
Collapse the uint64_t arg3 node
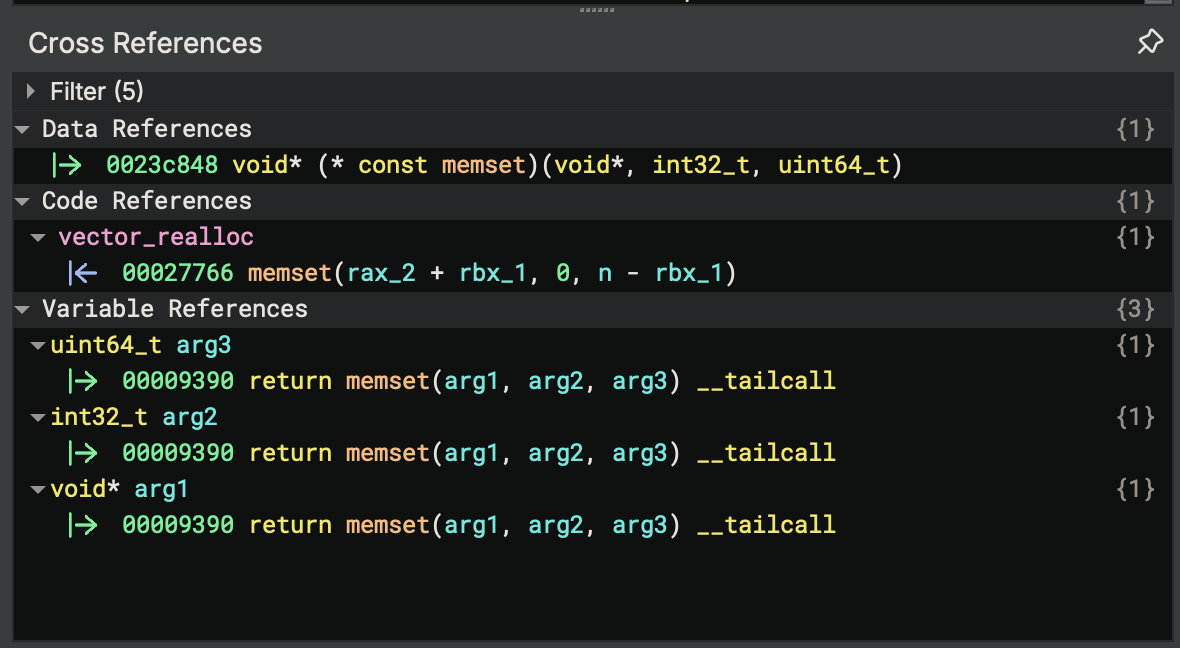pos(38,345)
